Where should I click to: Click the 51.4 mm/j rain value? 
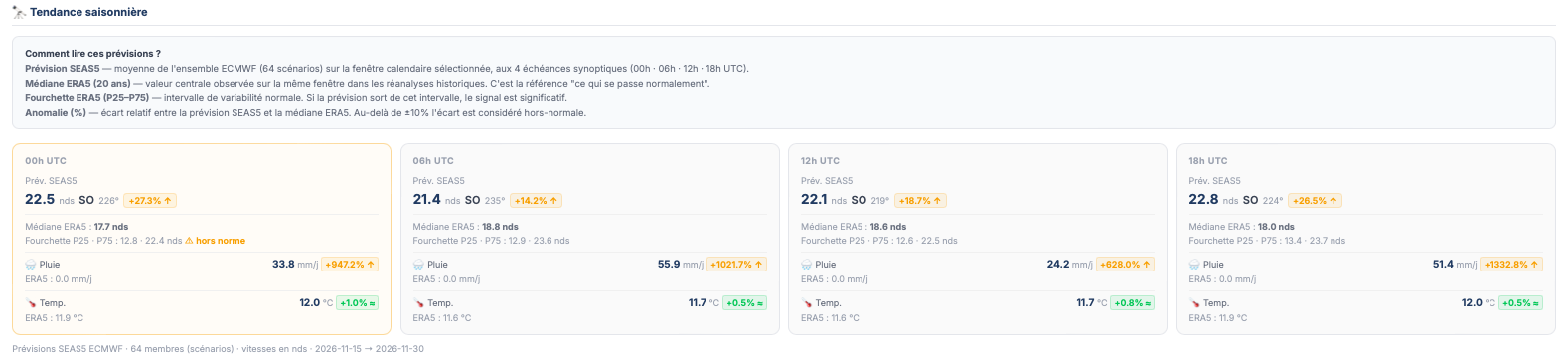click(x=1455, y=265)
